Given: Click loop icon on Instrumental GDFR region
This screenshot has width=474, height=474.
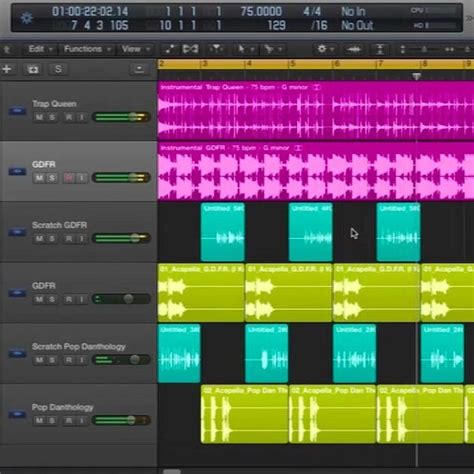Looking at the screenshot, I should tap(298, 148).
